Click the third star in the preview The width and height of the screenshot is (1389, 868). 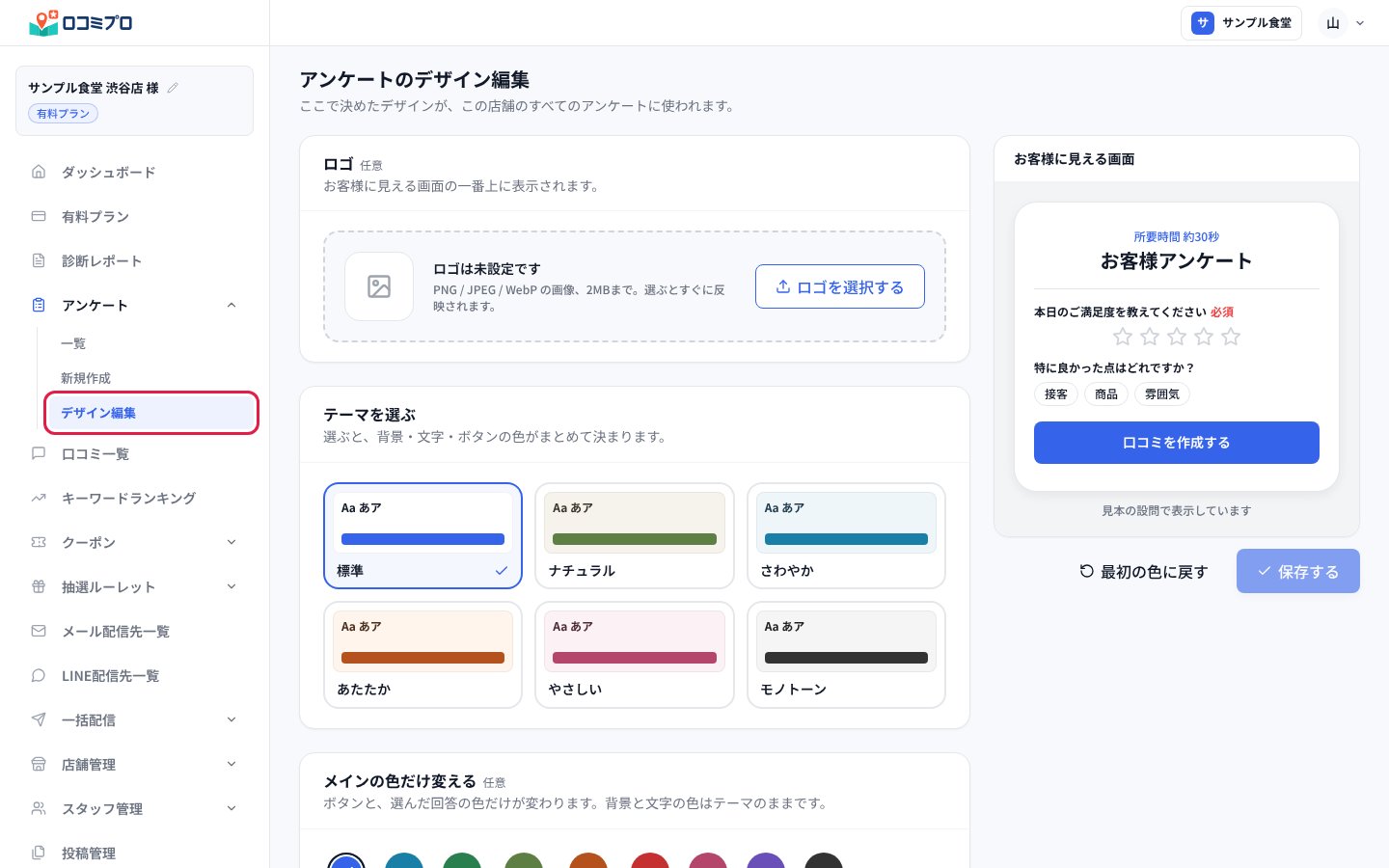tap(1177, 337)
